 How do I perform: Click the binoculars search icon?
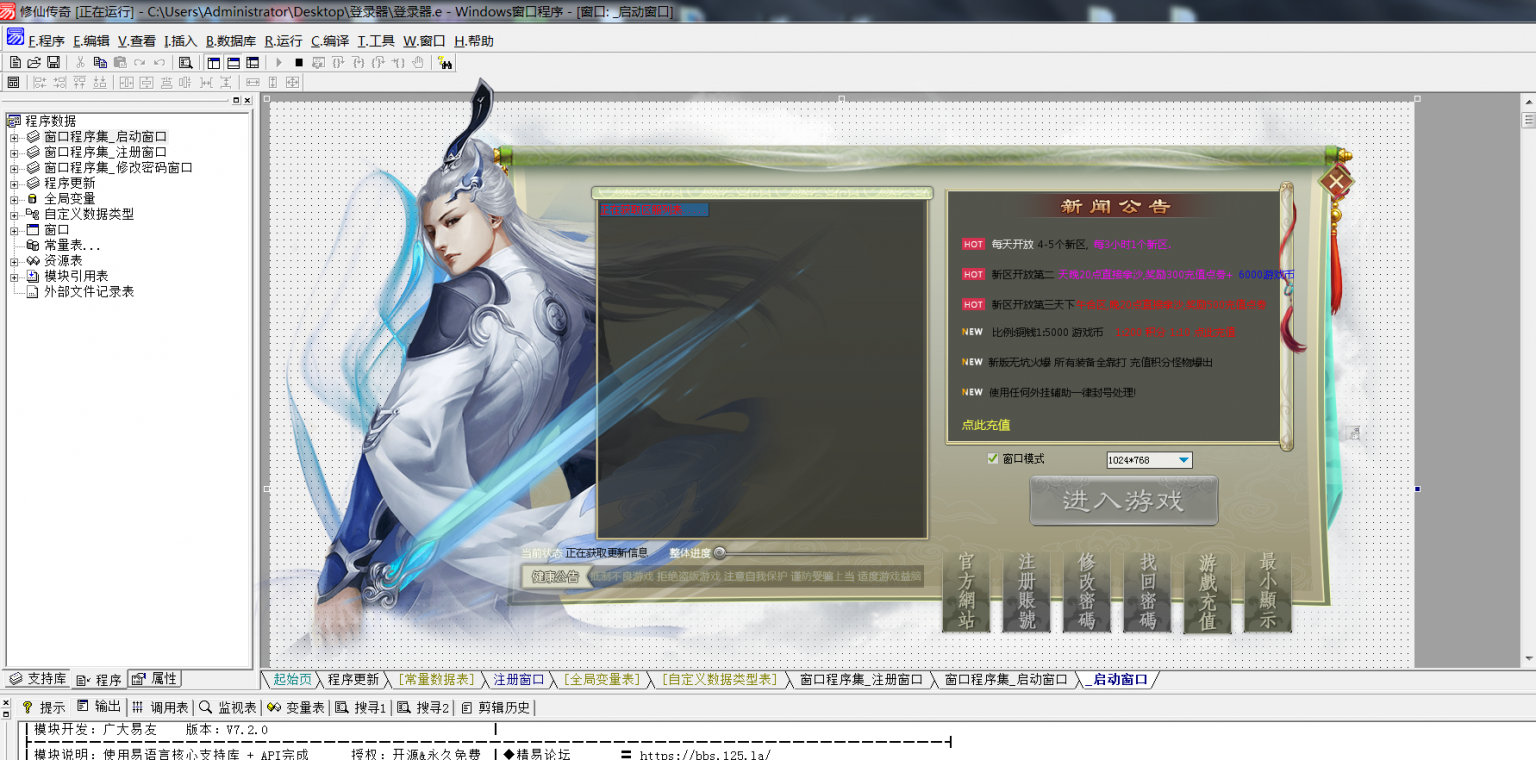[445, 62]
